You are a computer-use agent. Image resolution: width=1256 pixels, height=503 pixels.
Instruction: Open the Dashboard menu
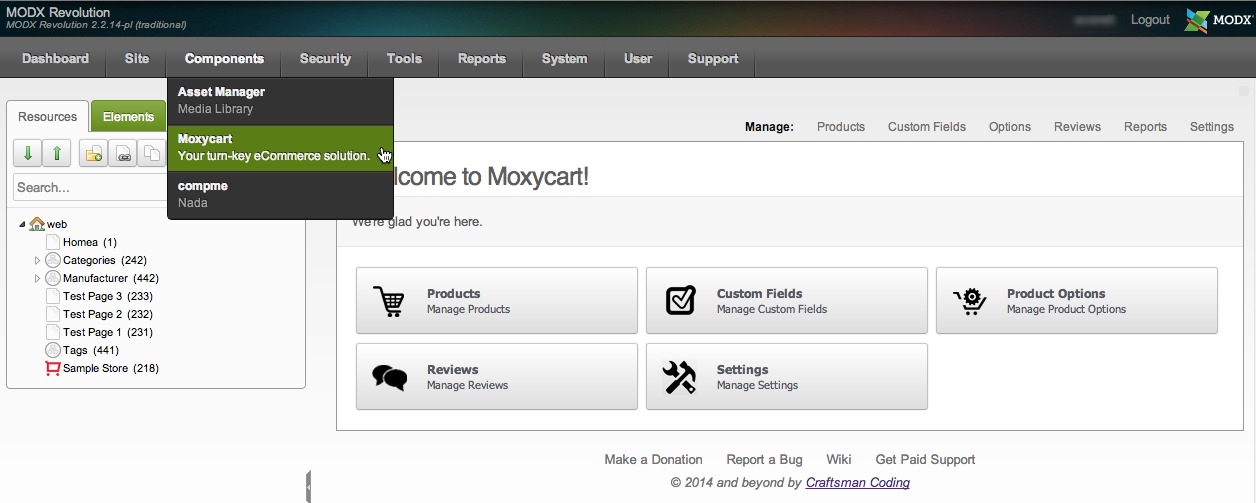click(56, 59)
